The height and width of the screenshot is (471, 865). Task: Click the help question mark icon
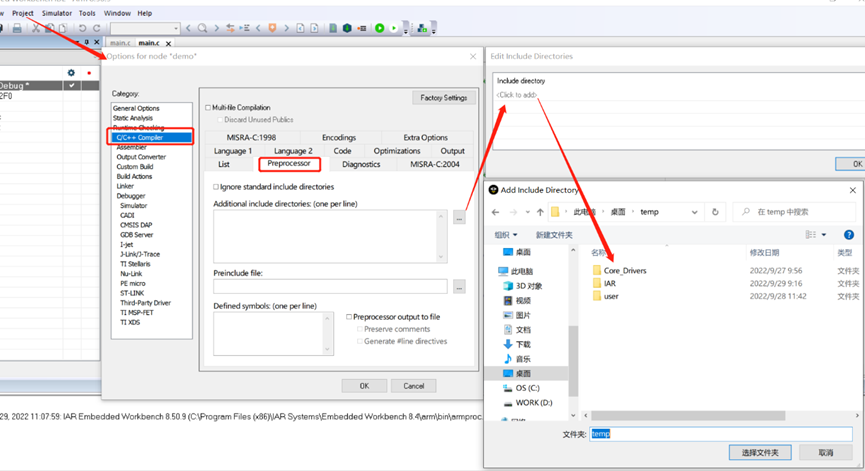(848, 235)
